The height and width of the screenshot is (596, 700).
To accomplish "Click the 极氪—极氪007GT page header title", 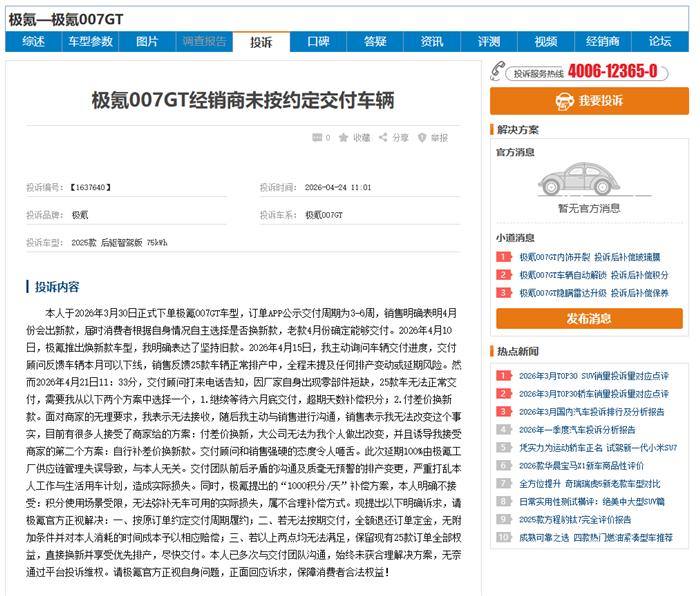I will point(66,19).
